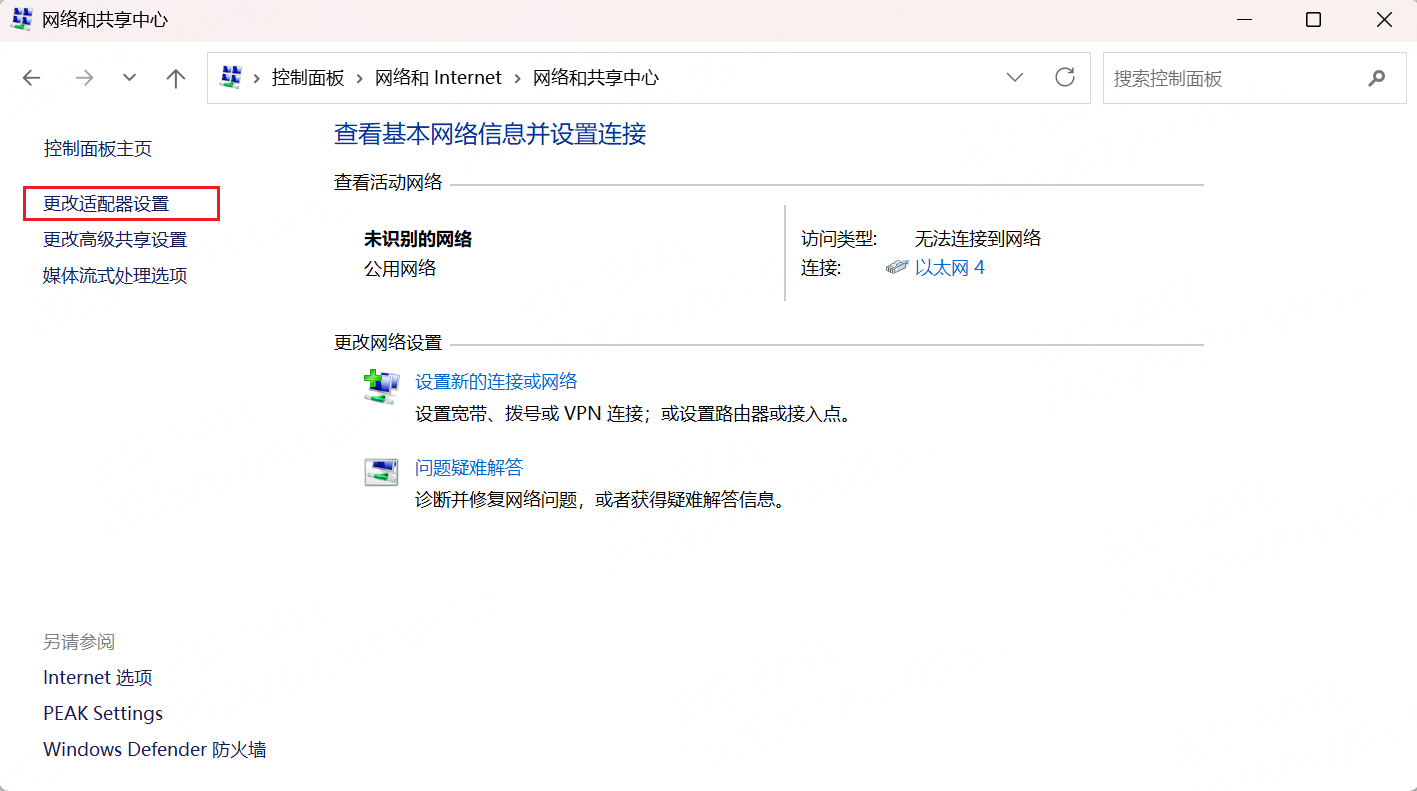
Task: Select 网络和 Internet in the breadcrumb
Action: coord(438,78)
